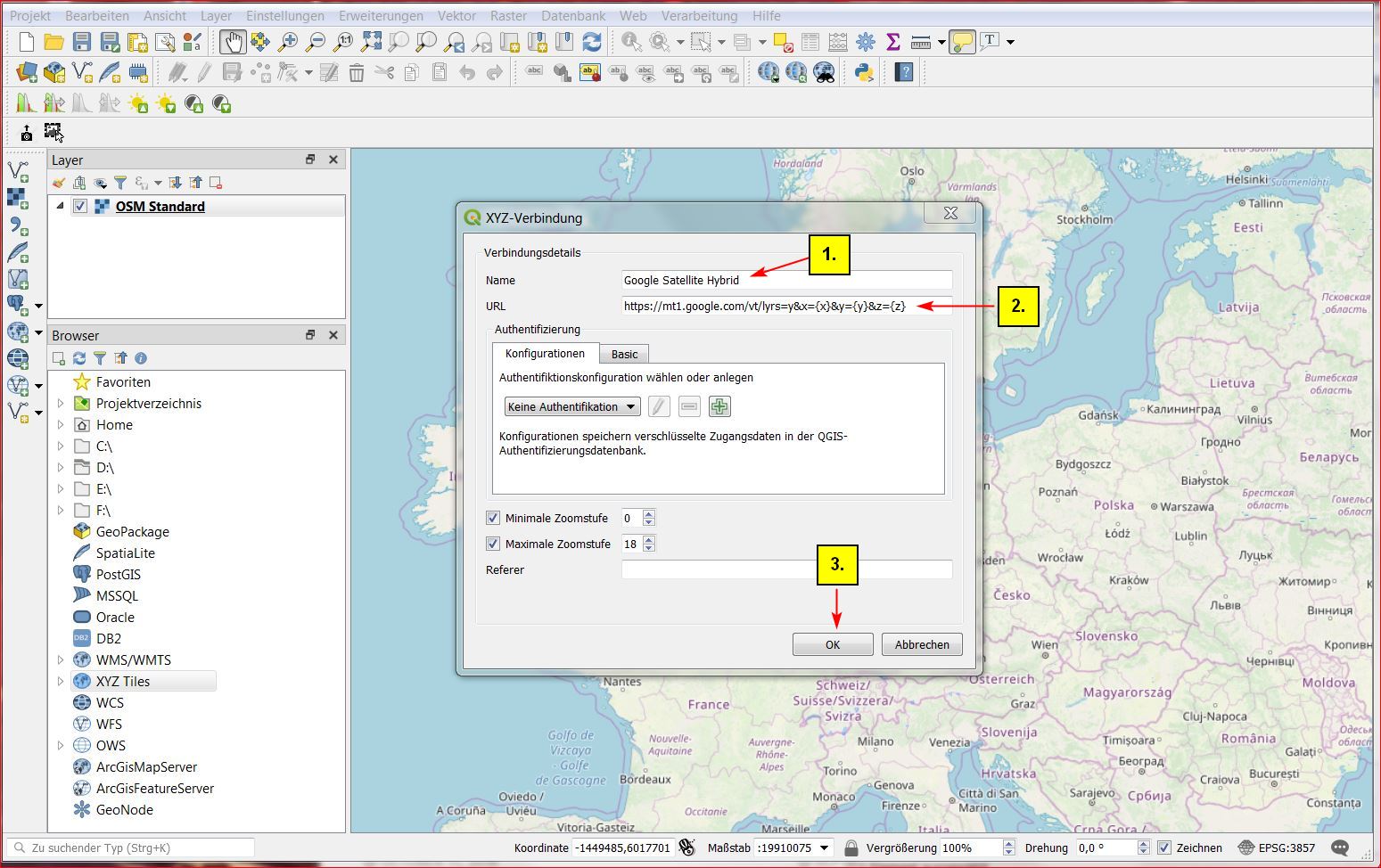Image resolution: width=1381 pixels, height=868 pixels.
Task: Expand the WMS/WMTS browser entry
Action: [x=61, y=660]
